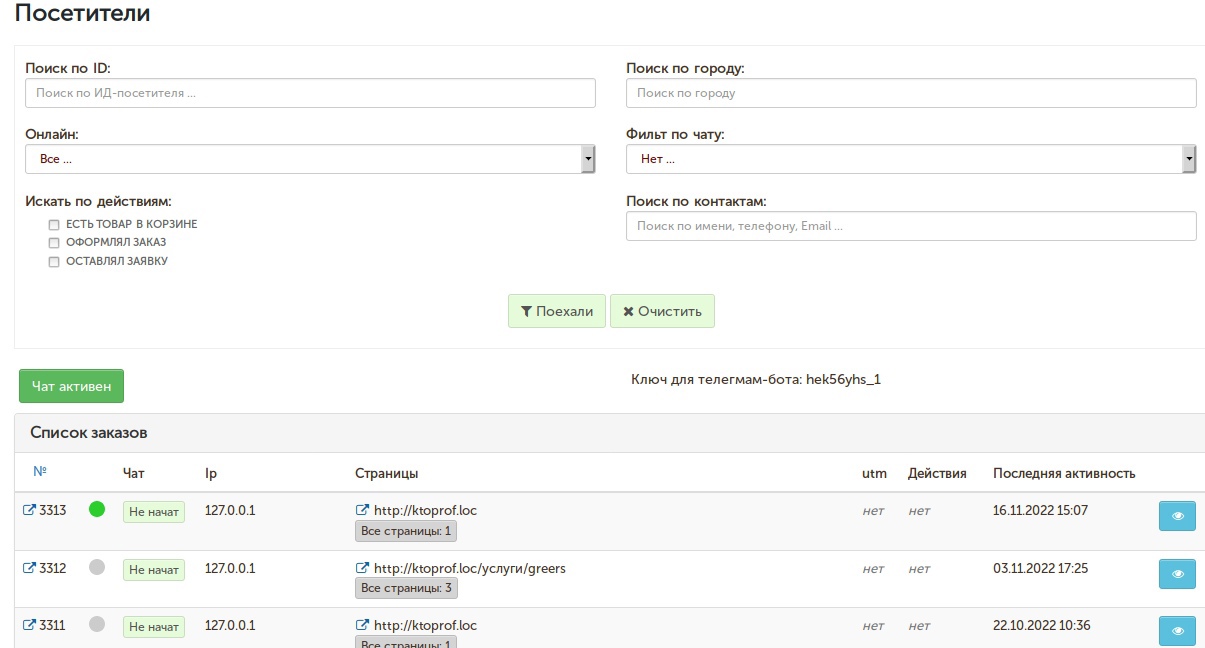1205x648 pixels.
Task: Click the eye button for visitor 3312
Action: (1177, 574)
